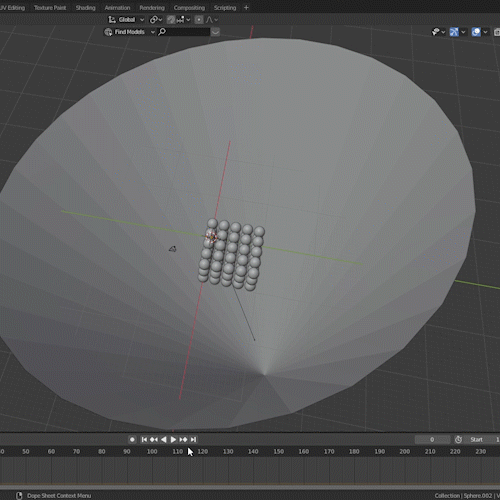
Task: Jump to next keyframe
Action: click(x=183, y=440)
